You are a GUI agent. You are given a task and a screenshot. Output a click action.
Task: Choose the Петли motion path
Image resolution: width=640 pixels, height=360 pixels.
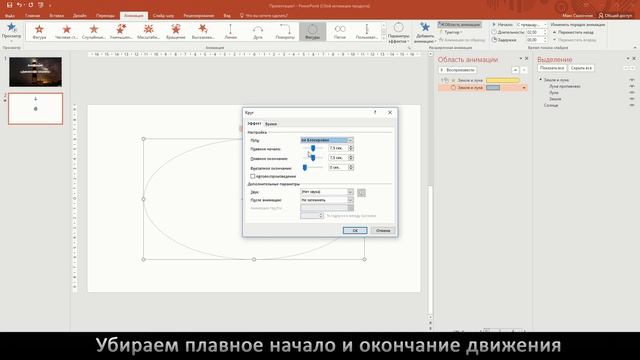pos(340,32)
